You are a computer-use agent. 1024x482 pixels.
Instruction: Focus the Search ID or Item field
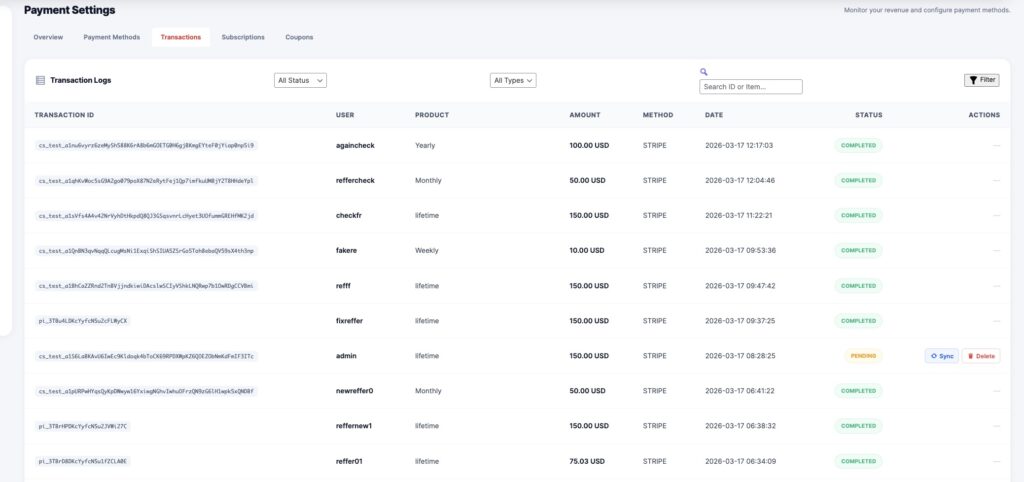pyautogui.click(x=750, y=87)
